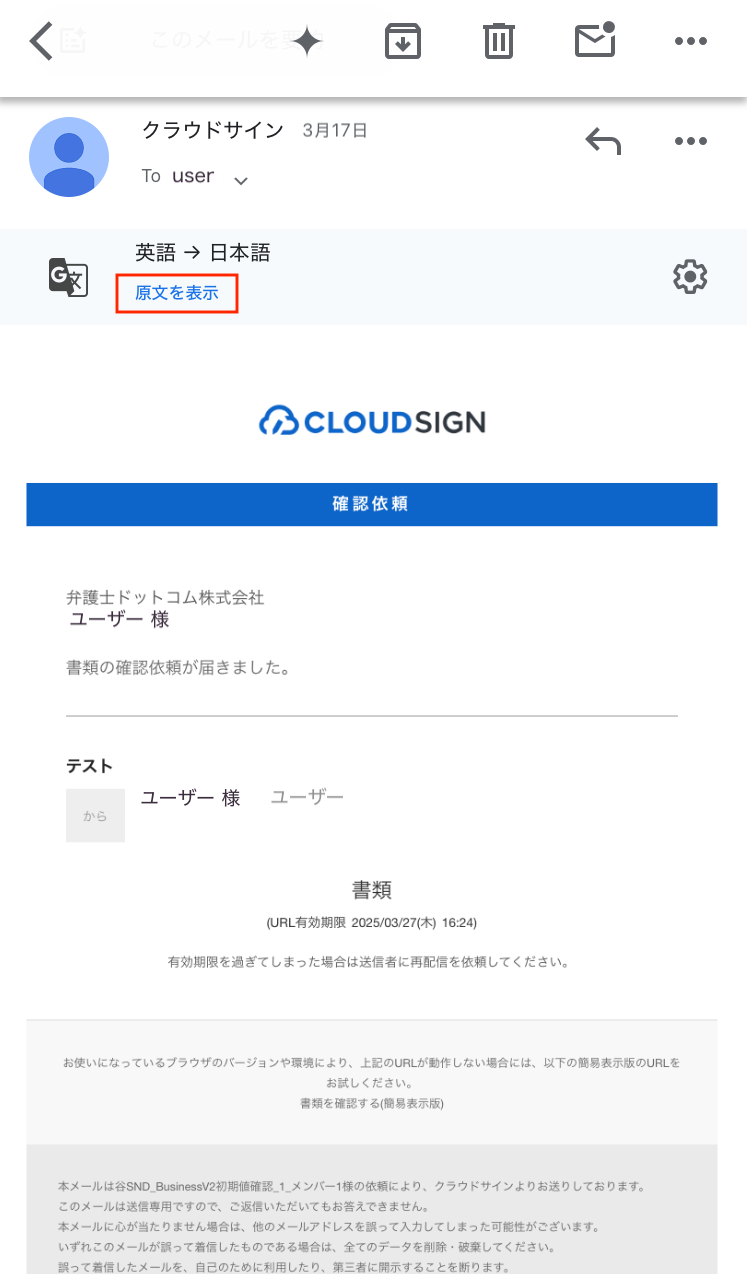Open the 書類 document link
This screenshot has width=747, height=1274.
coord(372,889)
